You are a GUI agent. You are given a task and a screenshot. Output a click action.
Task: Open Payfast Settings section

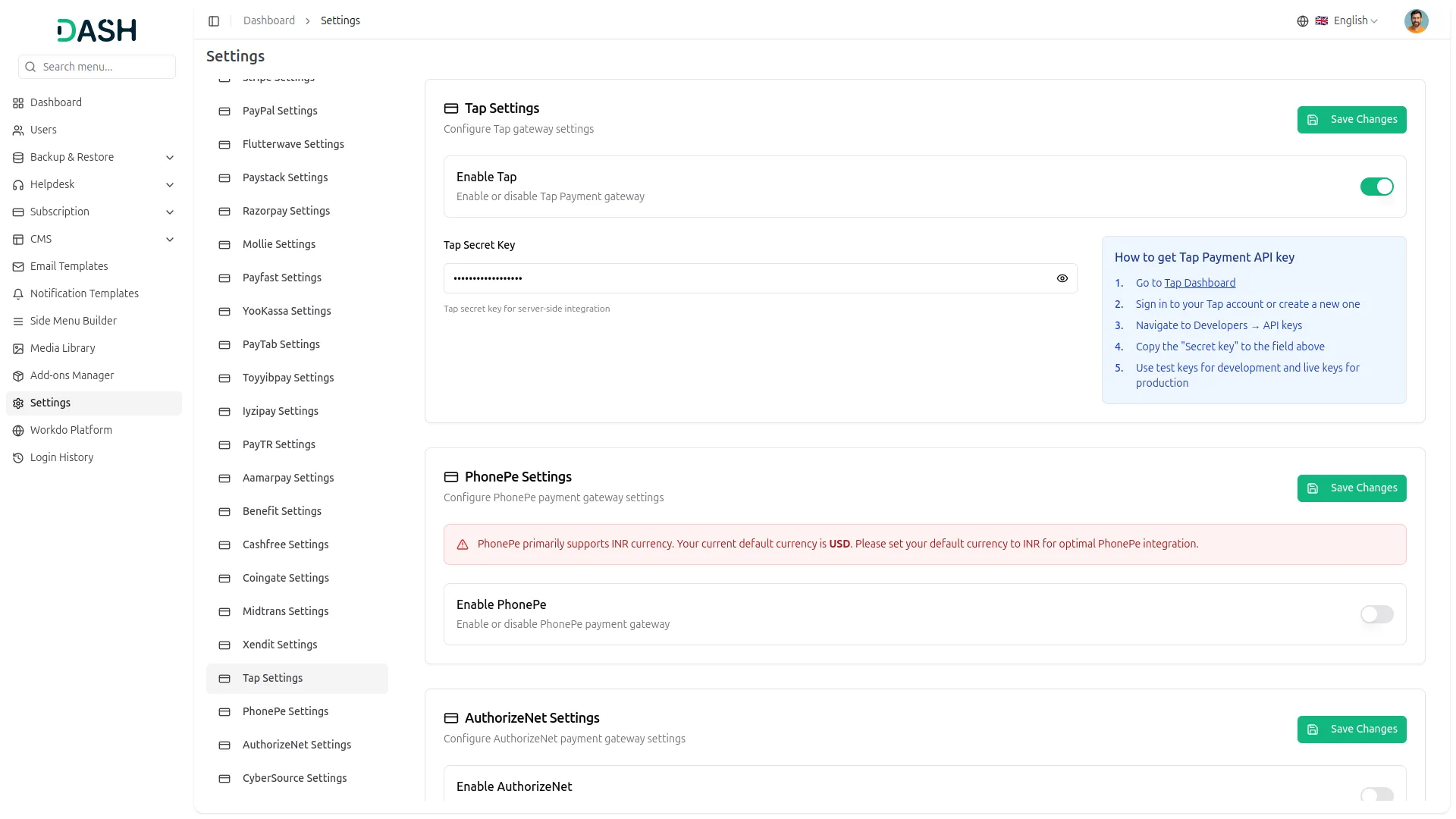tap(297, 278)
